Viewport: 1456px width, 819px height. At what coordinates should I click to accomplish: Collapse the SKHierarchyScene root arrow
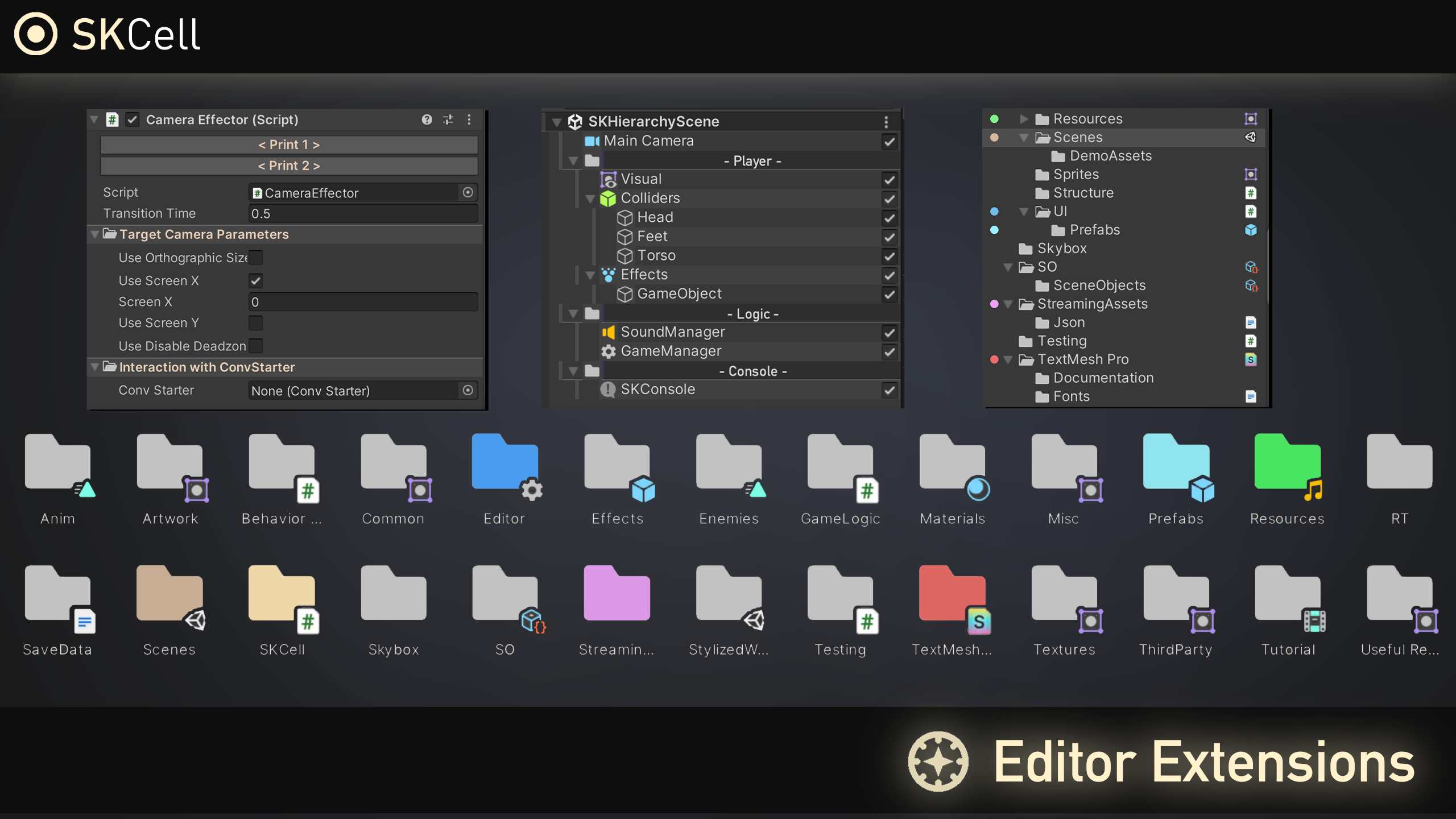557,122
